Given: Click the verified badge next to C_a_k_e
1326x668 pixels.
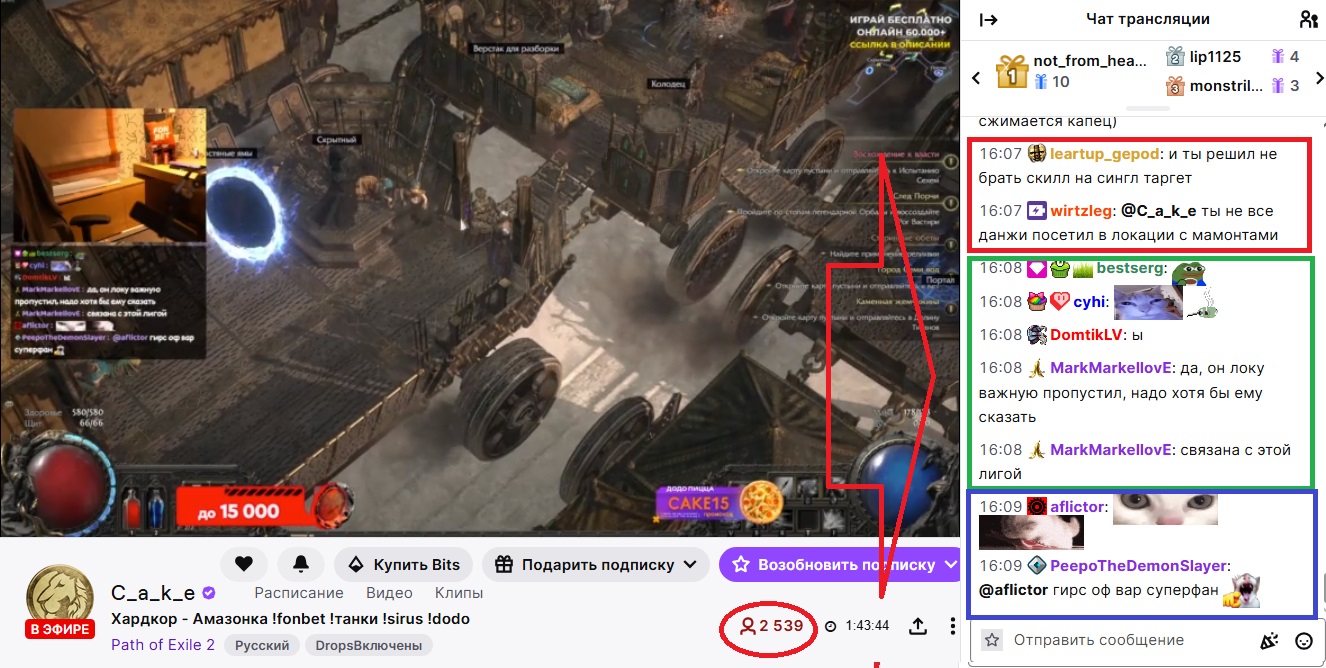Looking at the screenshot, I should [x=209, y=593].
